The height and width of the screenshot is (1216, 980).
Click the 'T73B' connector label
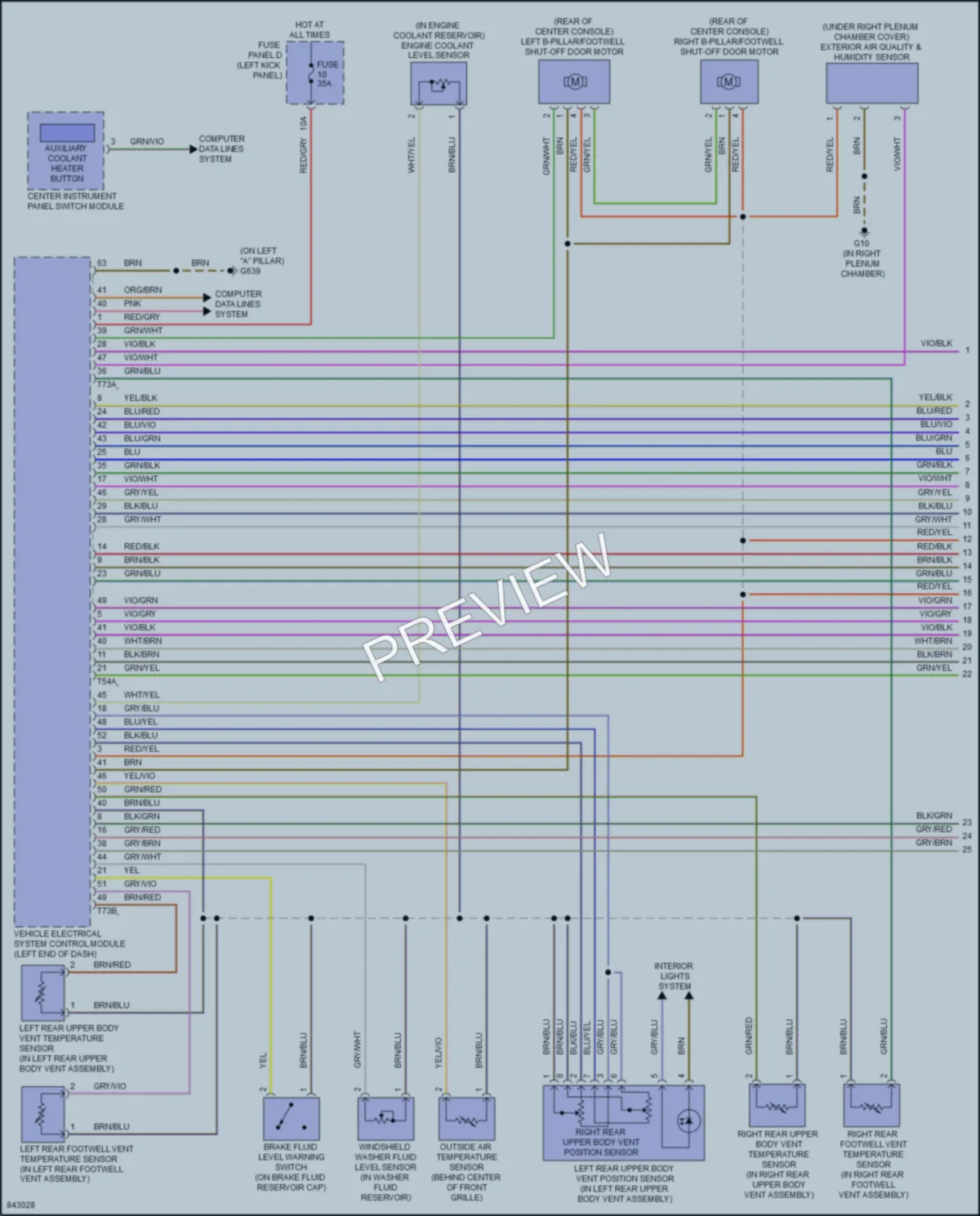click(x=107, y=911)
